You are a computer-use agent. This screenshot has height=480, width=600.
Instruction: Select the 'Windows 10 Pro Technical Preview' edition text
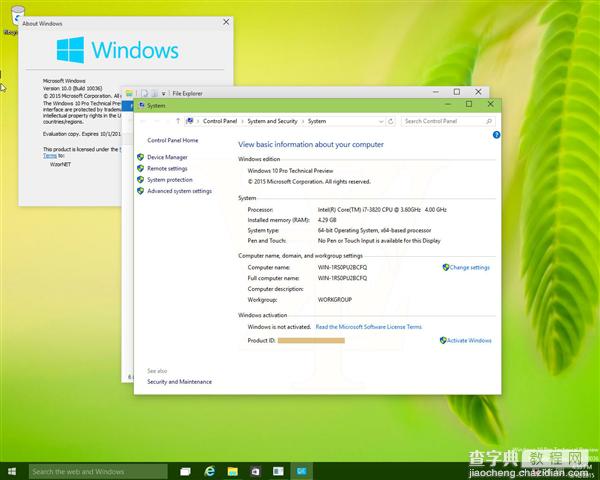(290, 171)
